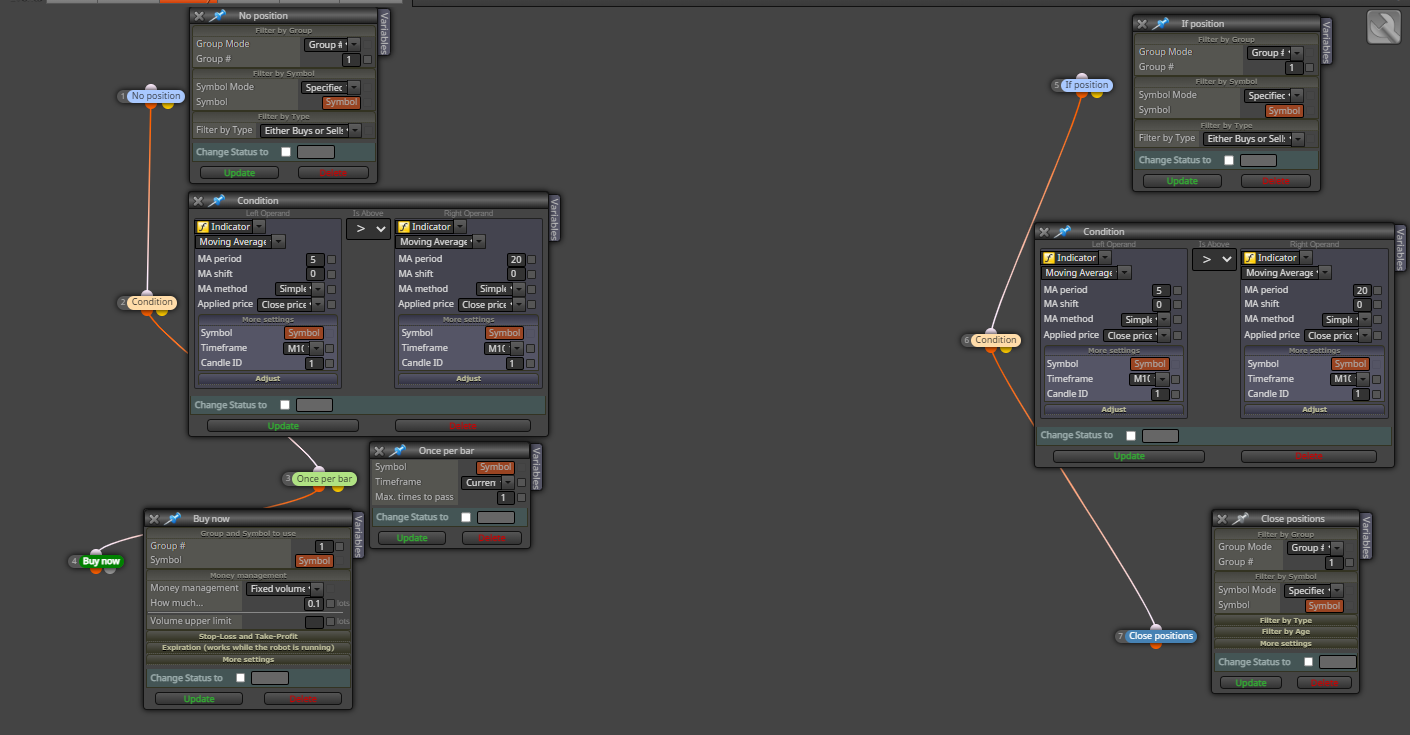Image resolution: width=1410 pixels, height=735 pixels.
Task: Open Moving Average dropdown in right Condition's right operand
Action: tap(1286, 273)
